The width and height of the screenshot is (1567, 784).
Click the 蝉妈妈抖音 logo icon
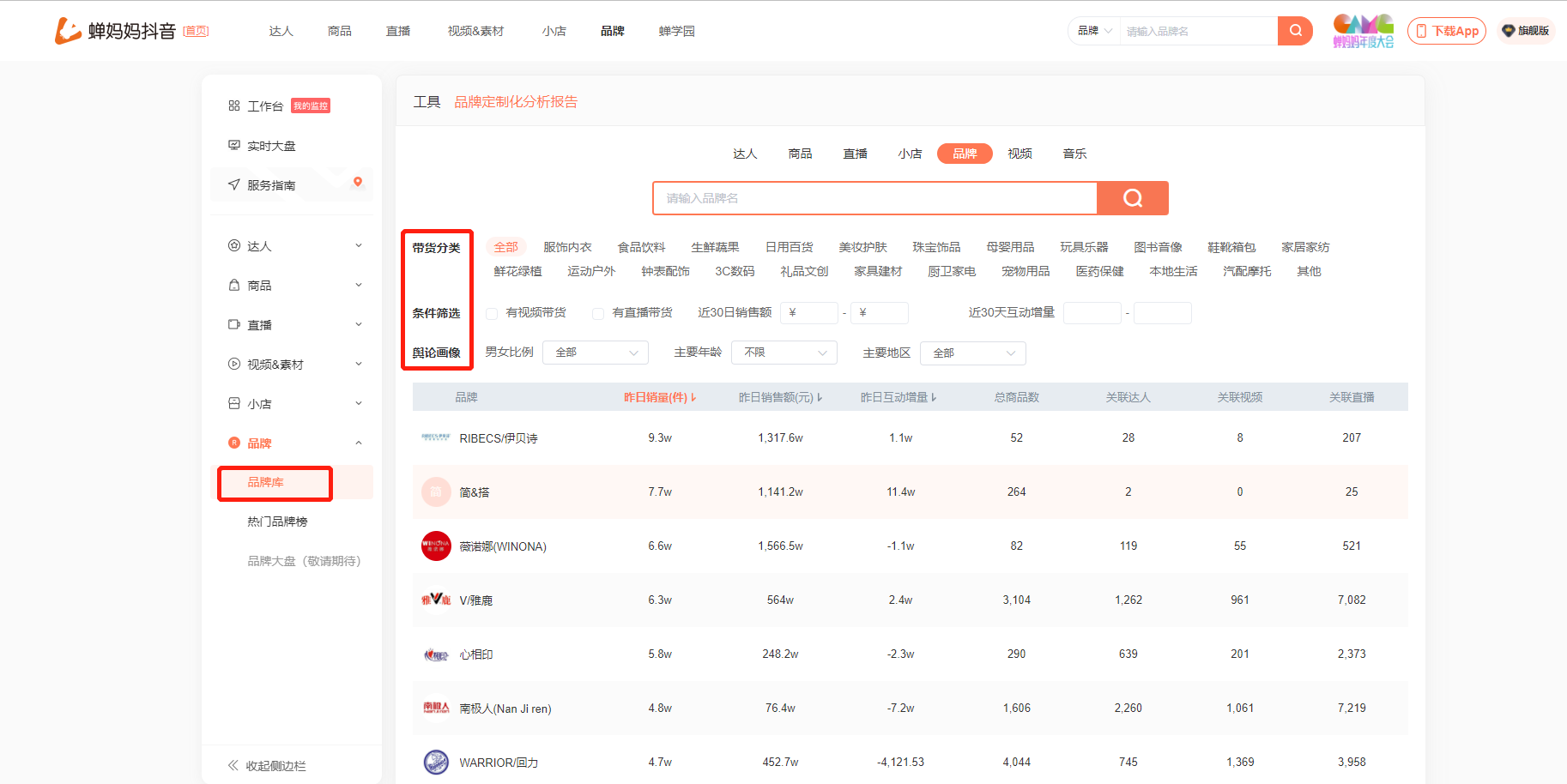[68, 31]
